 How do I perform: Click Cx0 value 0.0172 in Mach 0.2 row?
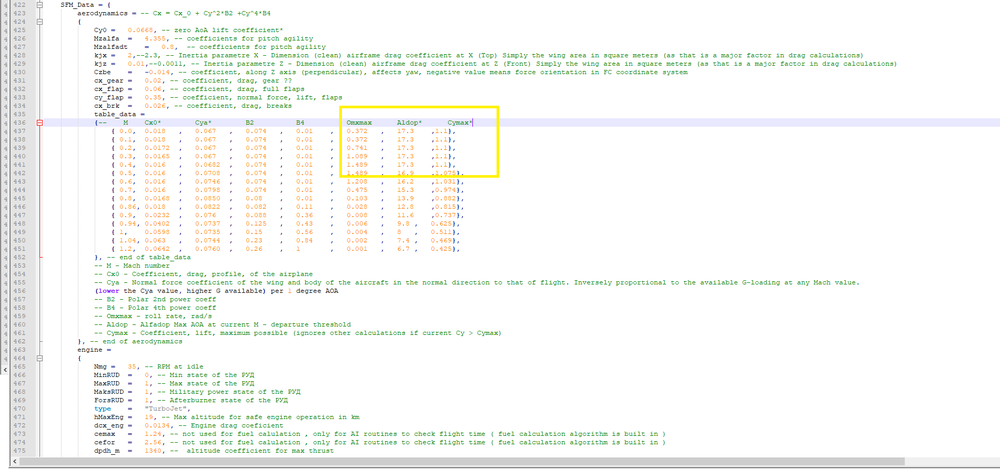point(155,148)
